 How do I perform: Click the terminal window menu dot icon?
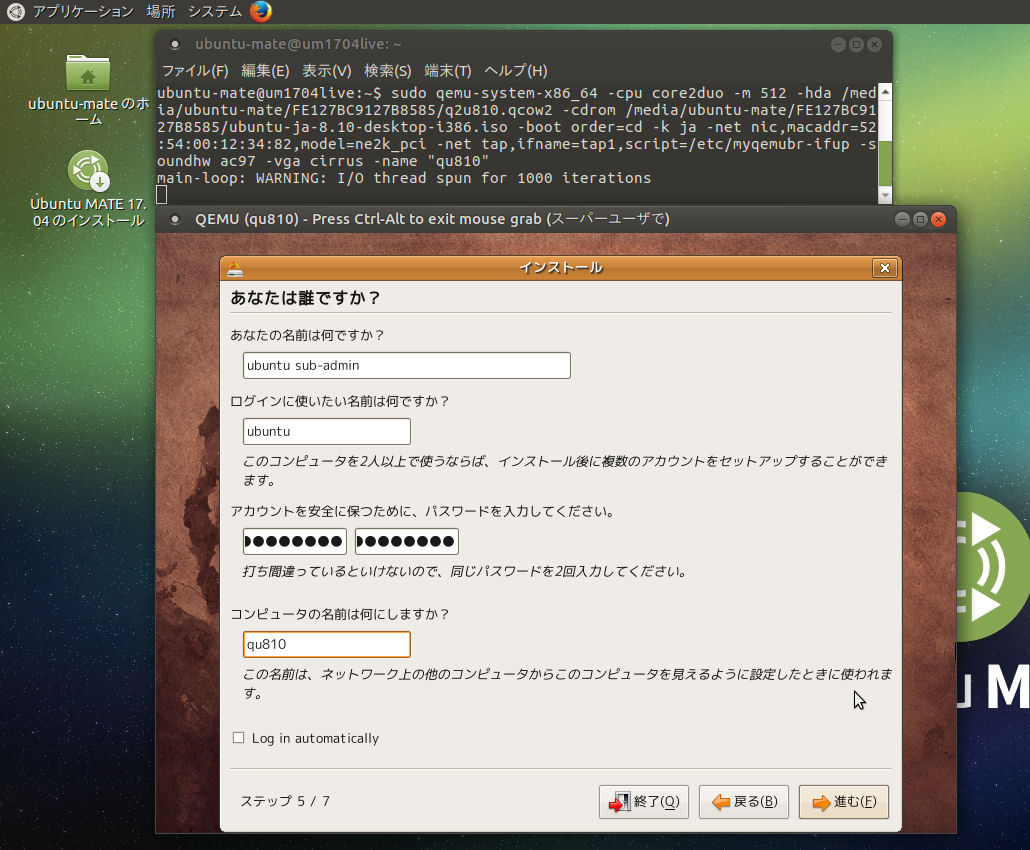(x=175, y=45)
